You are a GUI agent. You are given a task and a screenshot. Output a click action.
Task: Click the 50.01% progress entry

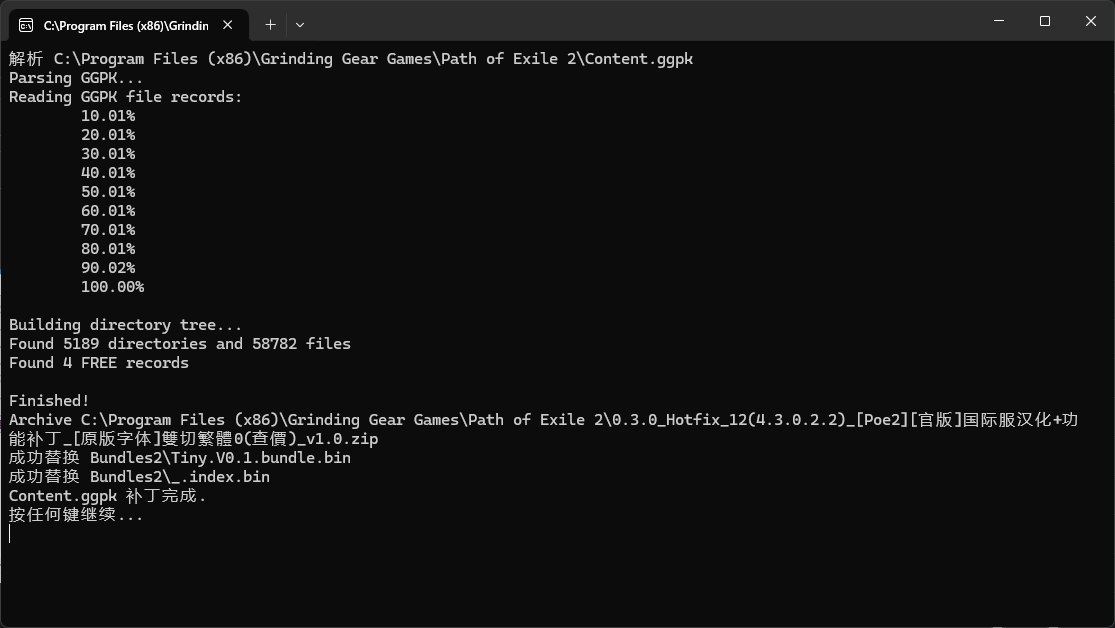pyautogui.click(x=108, y=192)
